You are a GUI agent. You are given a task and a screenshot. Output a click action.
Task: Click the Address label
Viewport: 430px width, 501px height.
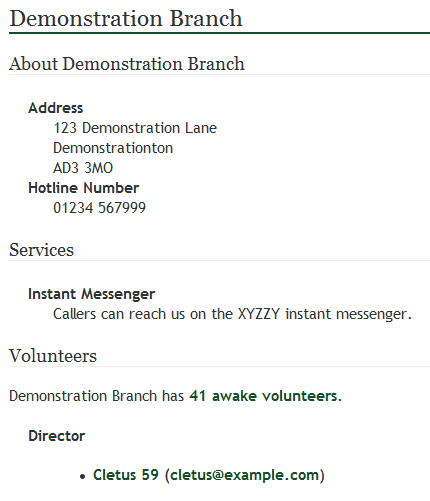[x=55, y=108]
